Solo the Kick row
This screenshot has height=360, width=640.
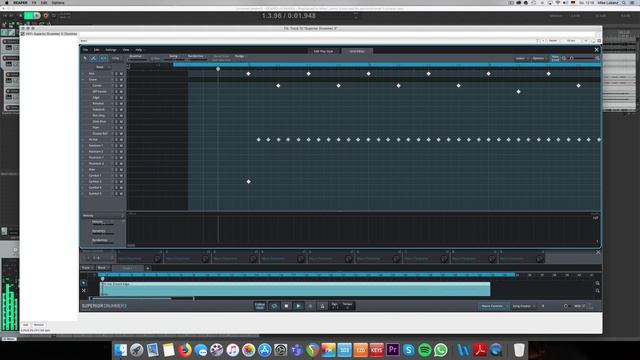coord(116,74)
